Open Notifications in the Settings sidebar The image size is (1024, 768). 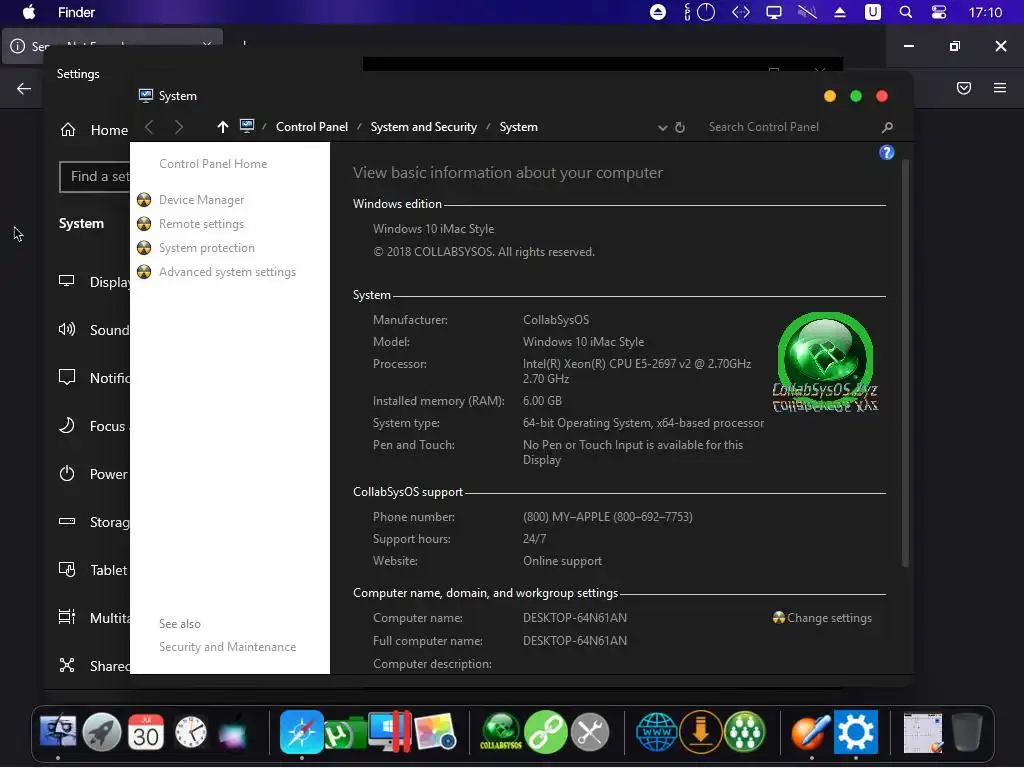[x=94, y=378]
